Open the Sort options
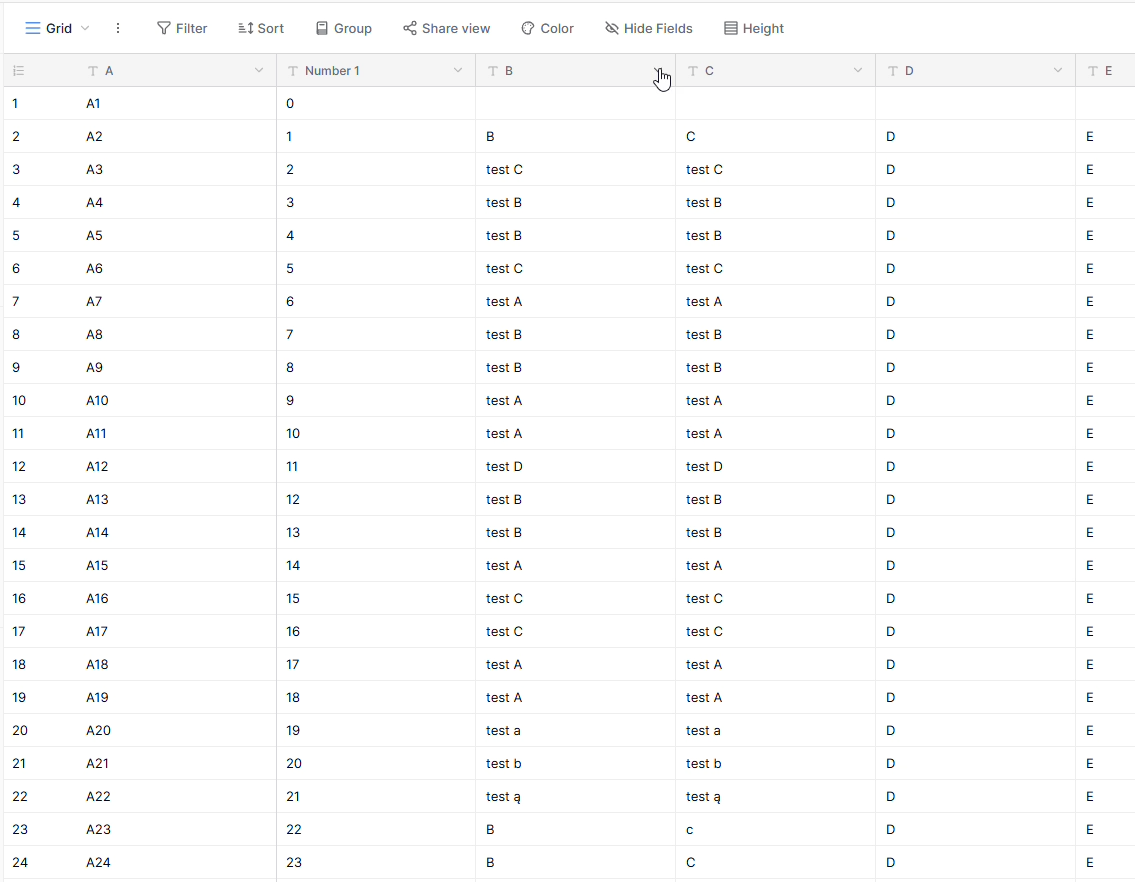1135x882 pixels. 261,28
